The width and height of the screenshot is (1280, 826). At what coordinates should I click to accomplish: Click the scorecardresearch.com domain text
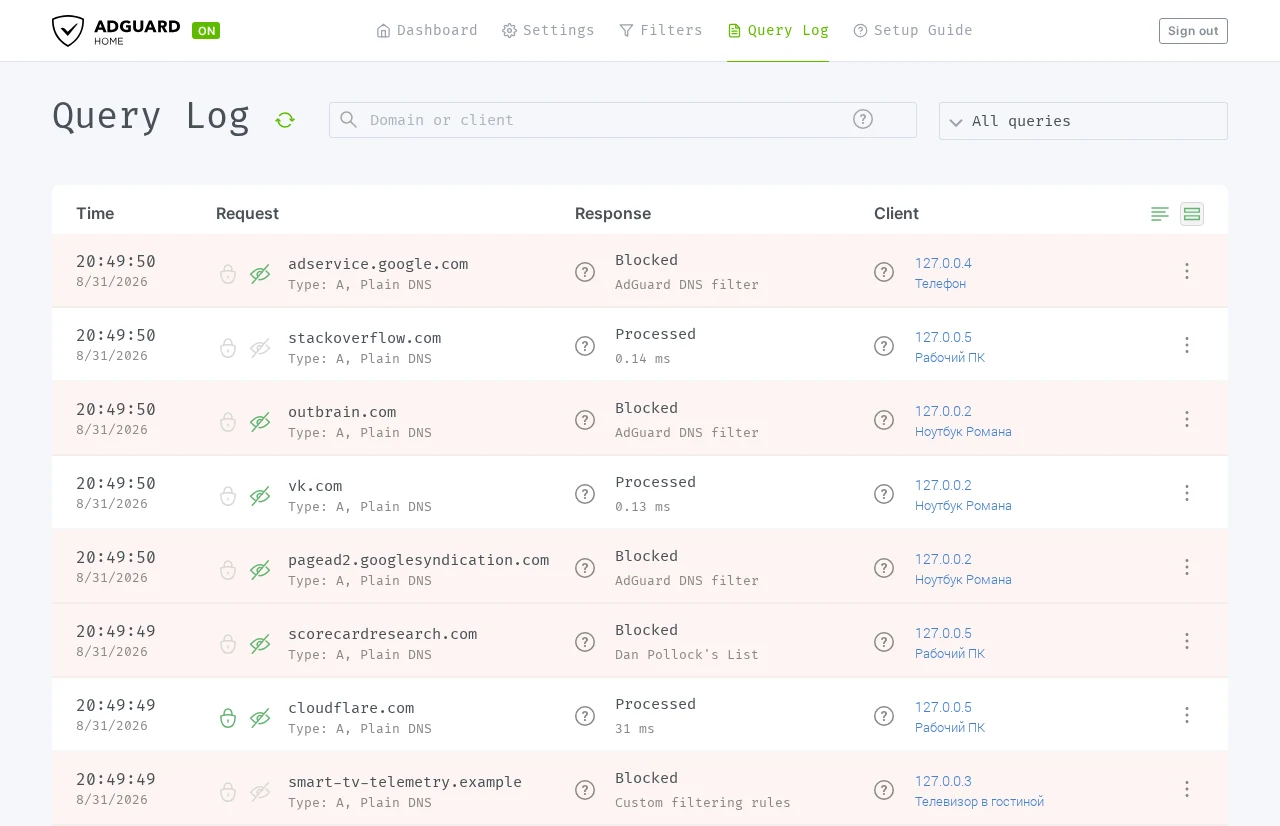click(383, 634)
